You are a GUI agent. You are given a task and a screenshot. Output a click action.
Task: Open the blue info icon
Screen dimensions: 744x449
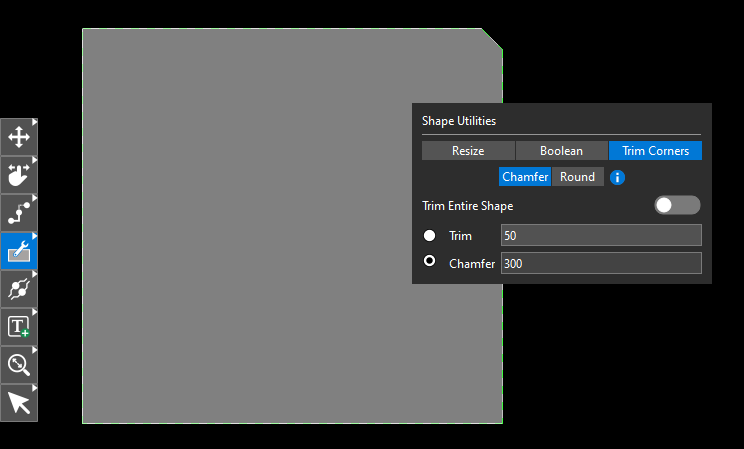617,178
